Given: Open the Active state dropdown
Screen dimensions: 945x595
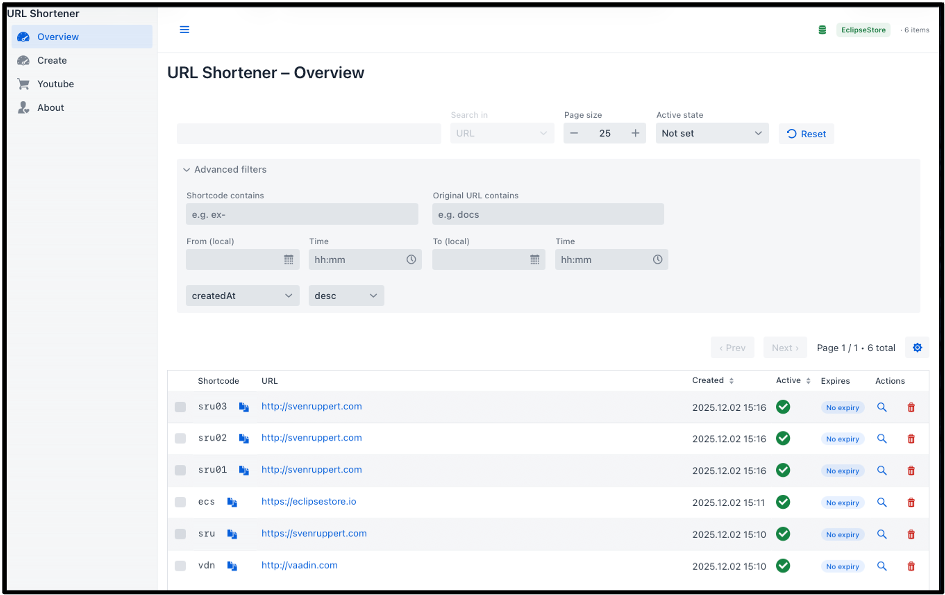Looking at the screenshot, I should pyautogui.click(x=711, y=133).
